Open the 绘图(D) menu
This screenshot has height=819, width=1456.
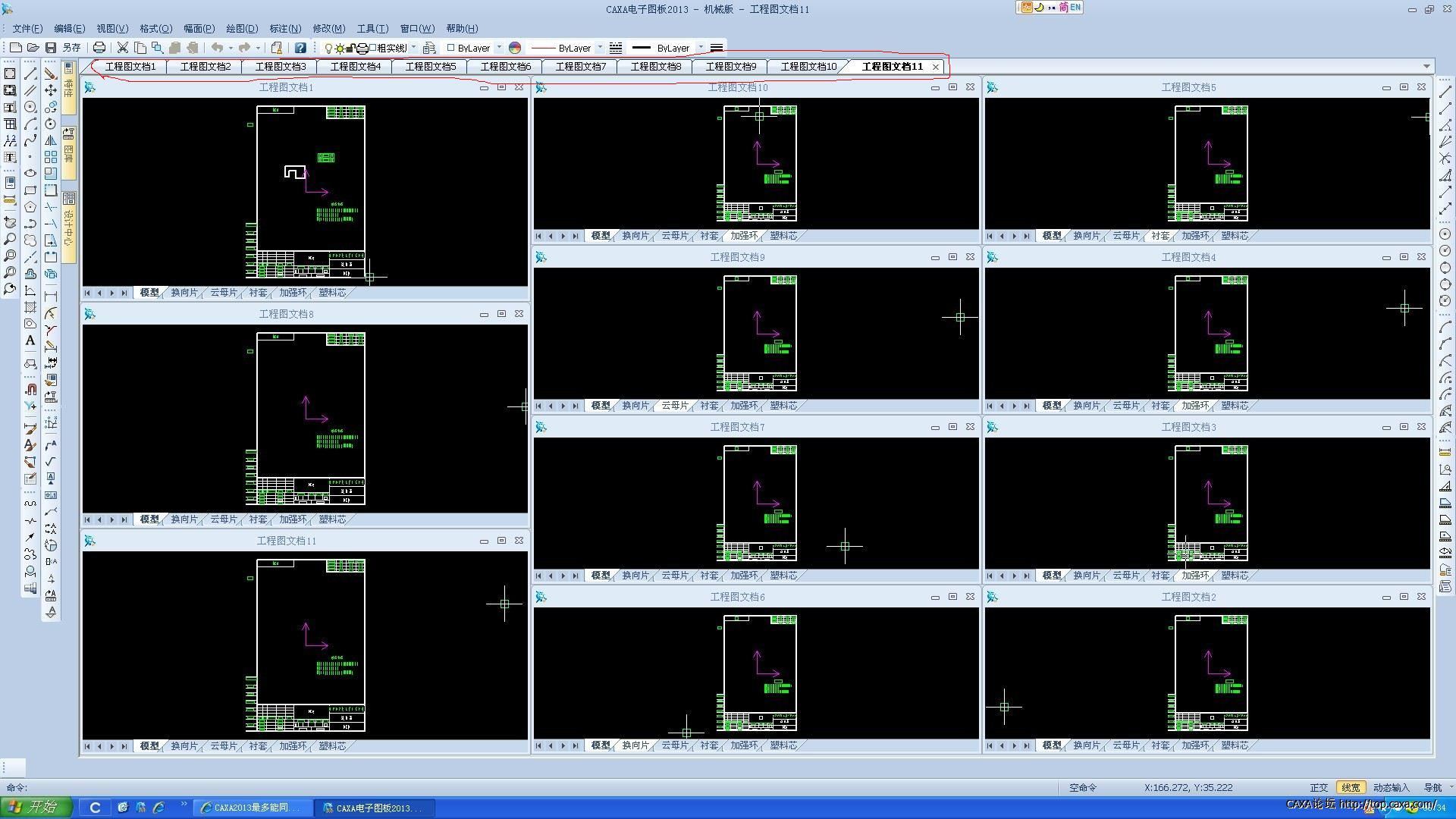click(x=242, y=29)
